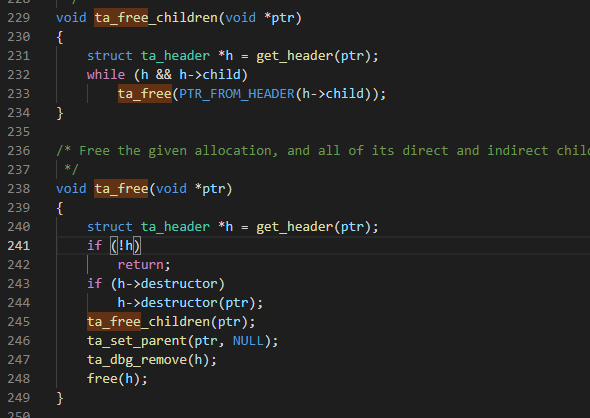Click line number 233 in the gutter
This screenshot has width=590, height=418.
pyautogui.click(x=18, y=94)
